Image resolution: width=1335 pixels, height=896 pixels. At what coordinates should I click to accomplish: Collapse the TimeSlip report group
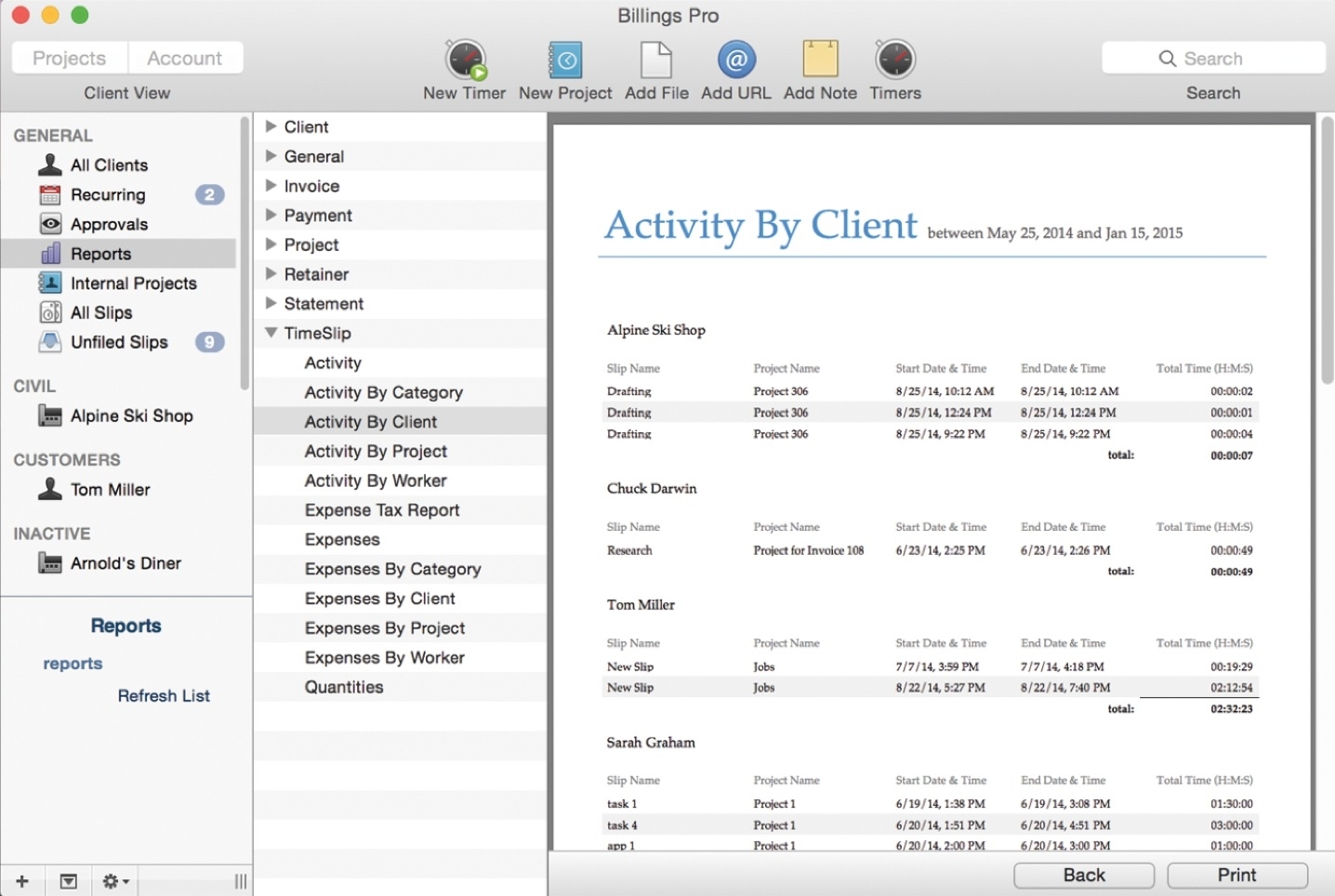tap(271, 333)
